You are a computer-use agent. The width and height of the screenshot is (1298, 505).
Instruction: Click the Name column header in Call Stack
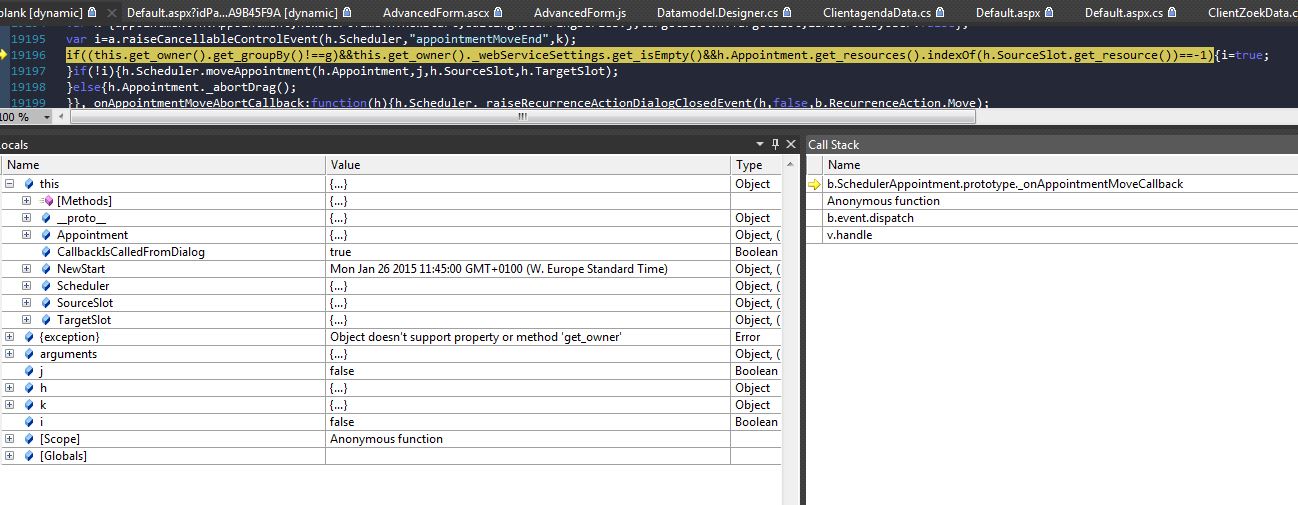(x=1062, y=165)
